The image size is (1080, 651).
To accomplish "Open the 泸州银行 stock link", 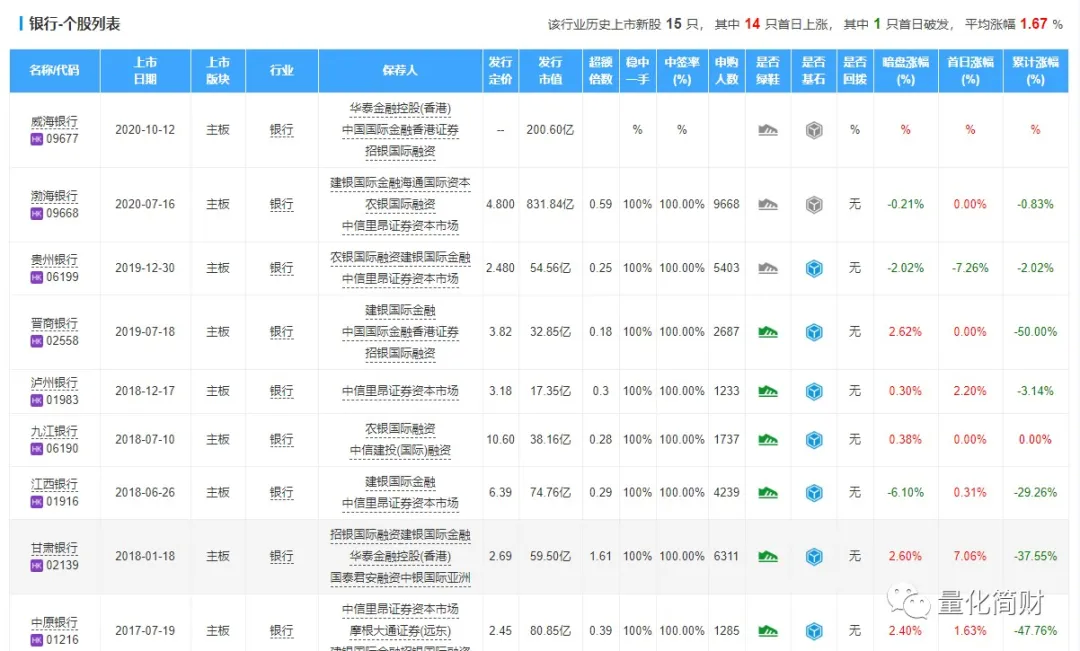I will [x=54, y=383].
